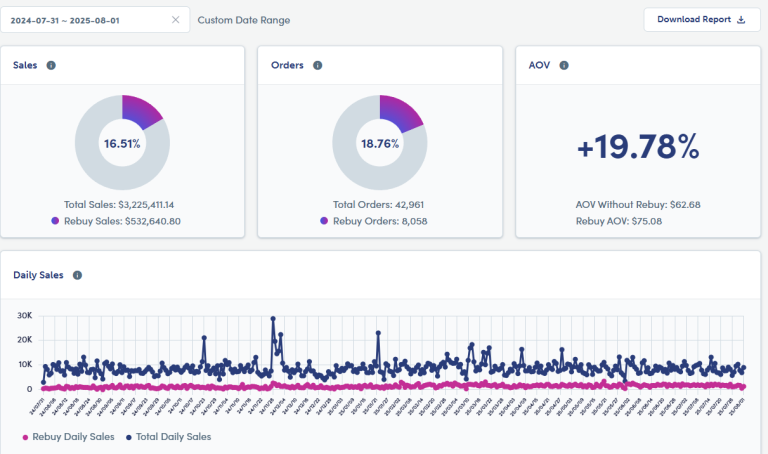Image resolution: width=768 pixels, height=454 pixels.
Task: Click the purple Rebuy slice in Sales donut
Action: (x=140, y=110)
